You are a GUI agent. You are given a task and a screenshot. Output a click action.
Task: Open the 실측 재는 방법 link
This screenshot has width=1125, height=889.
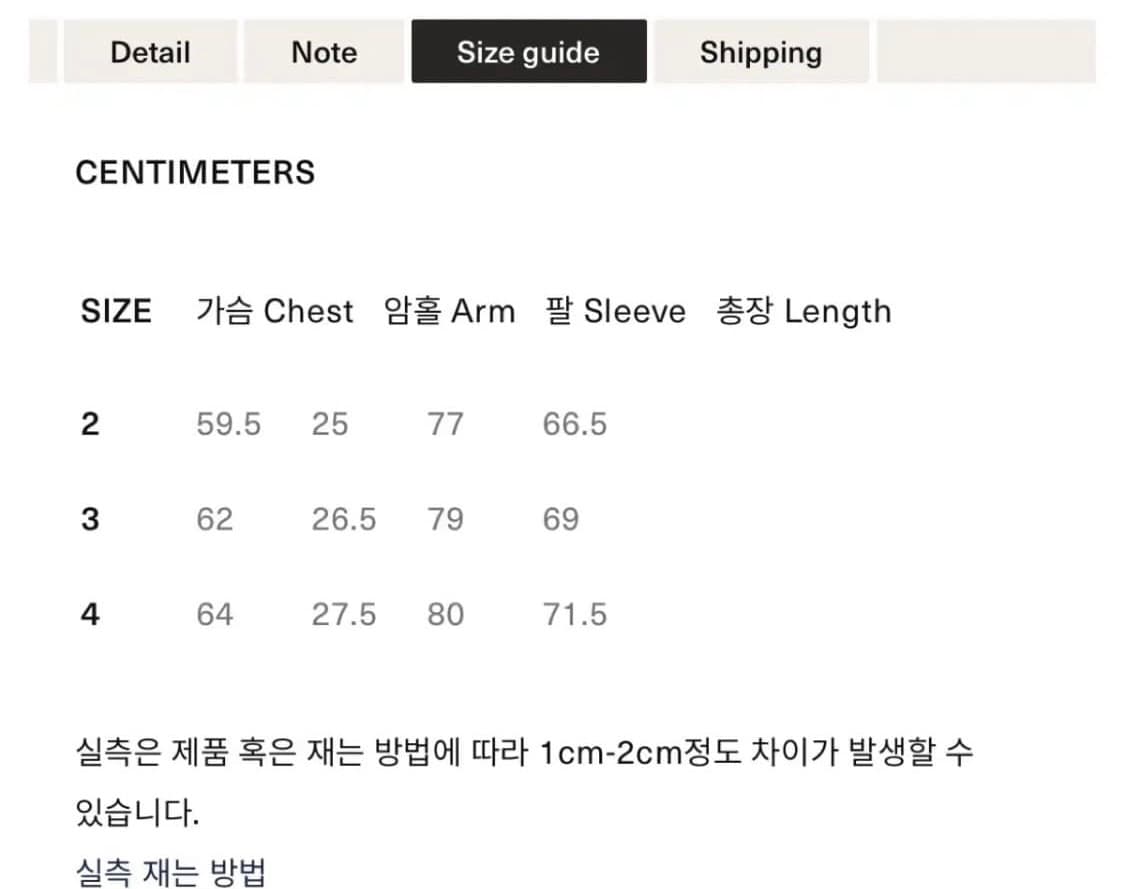[x=170, y=872]
